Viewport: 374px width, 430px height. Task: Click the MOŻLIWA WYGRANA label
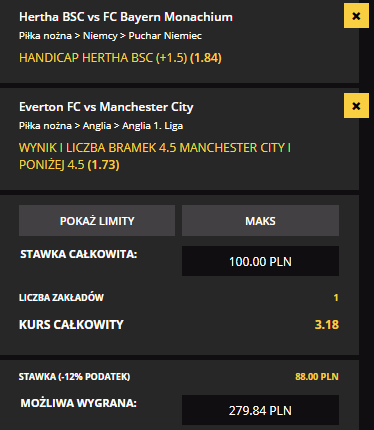79,403
